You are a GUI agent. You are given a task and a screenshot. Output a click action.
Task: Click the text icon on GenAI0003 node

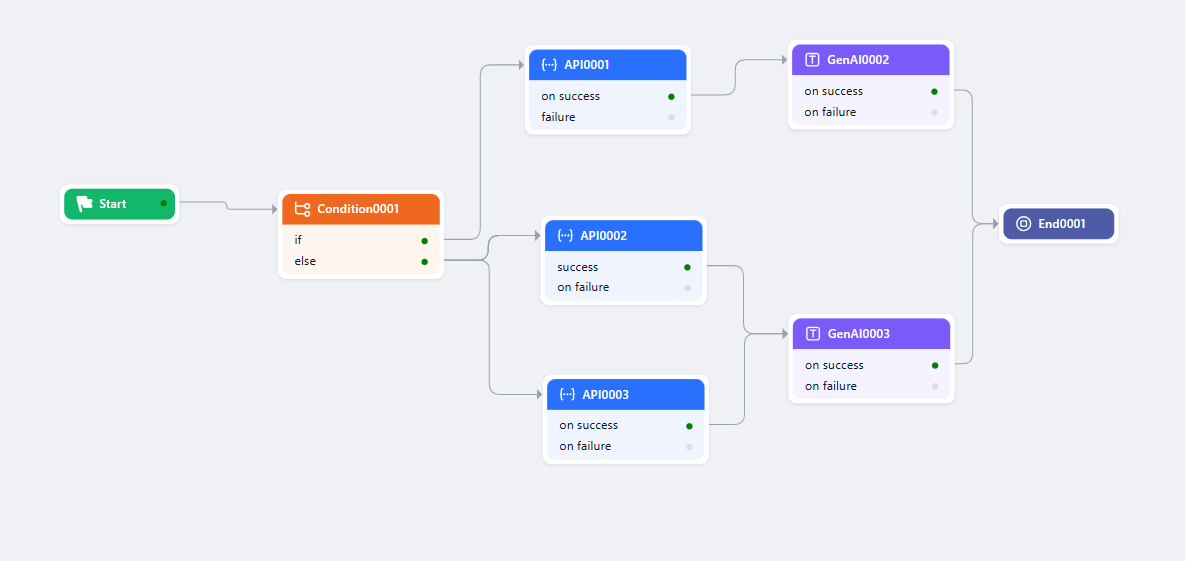(x=813, y=334)
